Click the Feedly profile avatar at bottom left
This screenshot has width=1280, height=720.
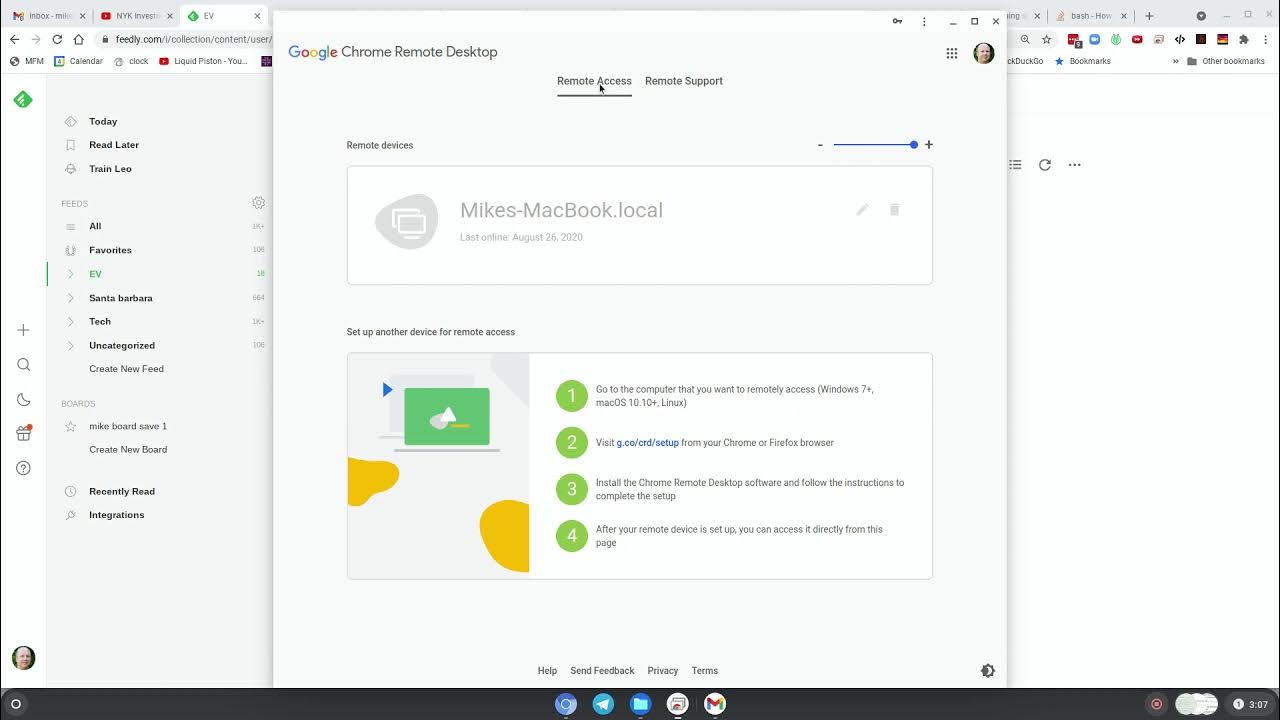pos(23,658)
